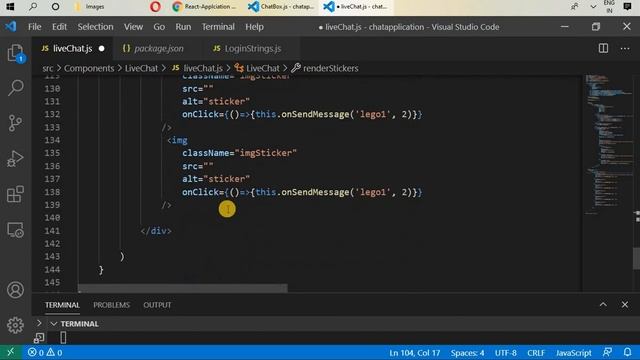Show hidden system tray icons

(593, 7)
